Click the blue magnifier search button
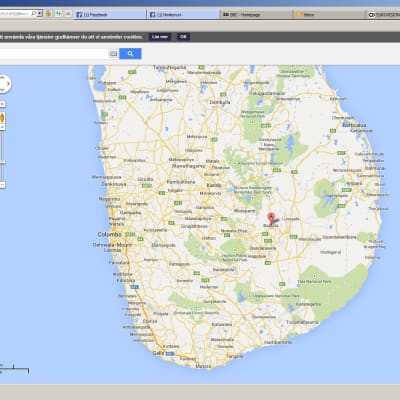 [130, 53]
